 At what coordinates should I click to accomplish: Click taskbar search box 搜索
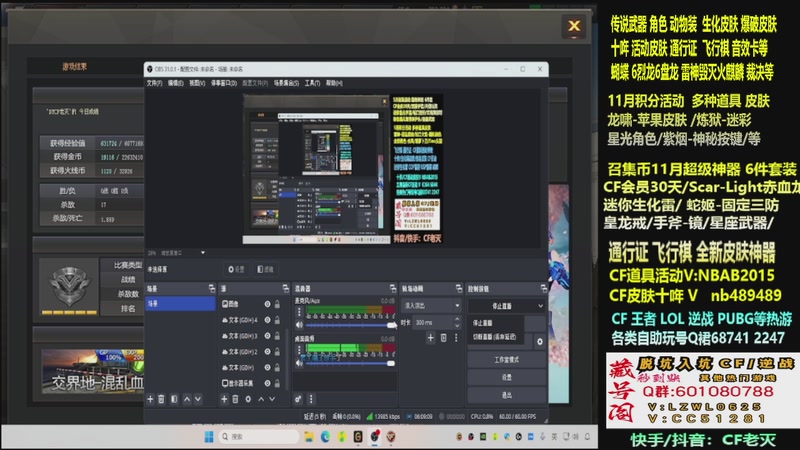pos(259,437)
